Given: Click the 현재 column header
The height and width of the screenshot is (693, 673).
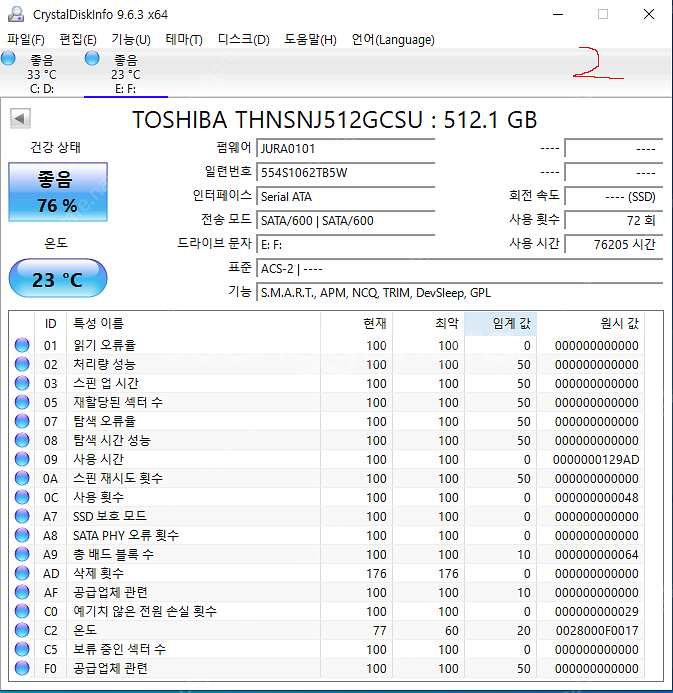Looking at the screenshot, I should pos(356,324).
